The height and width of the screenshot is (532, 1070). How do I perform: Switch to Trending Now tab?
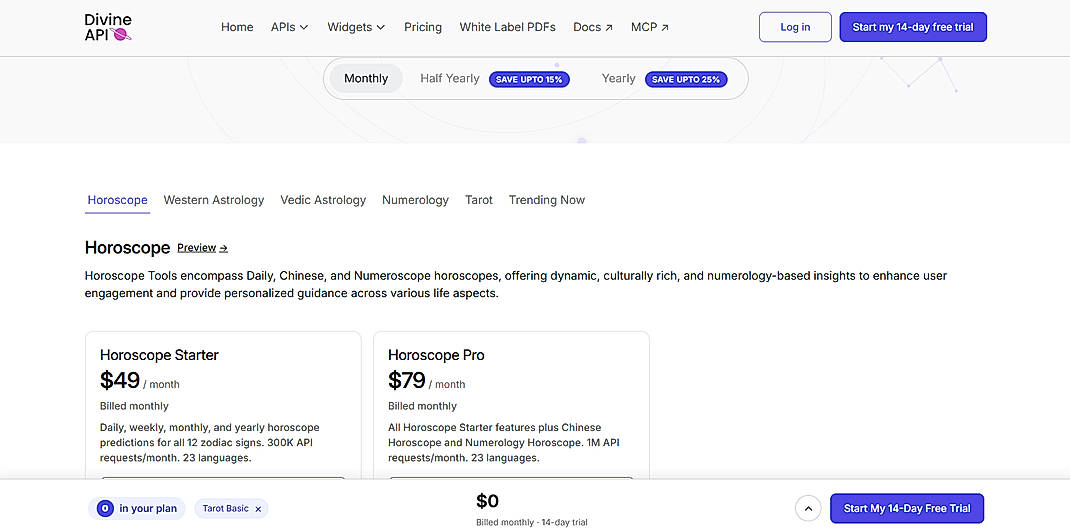547,200
